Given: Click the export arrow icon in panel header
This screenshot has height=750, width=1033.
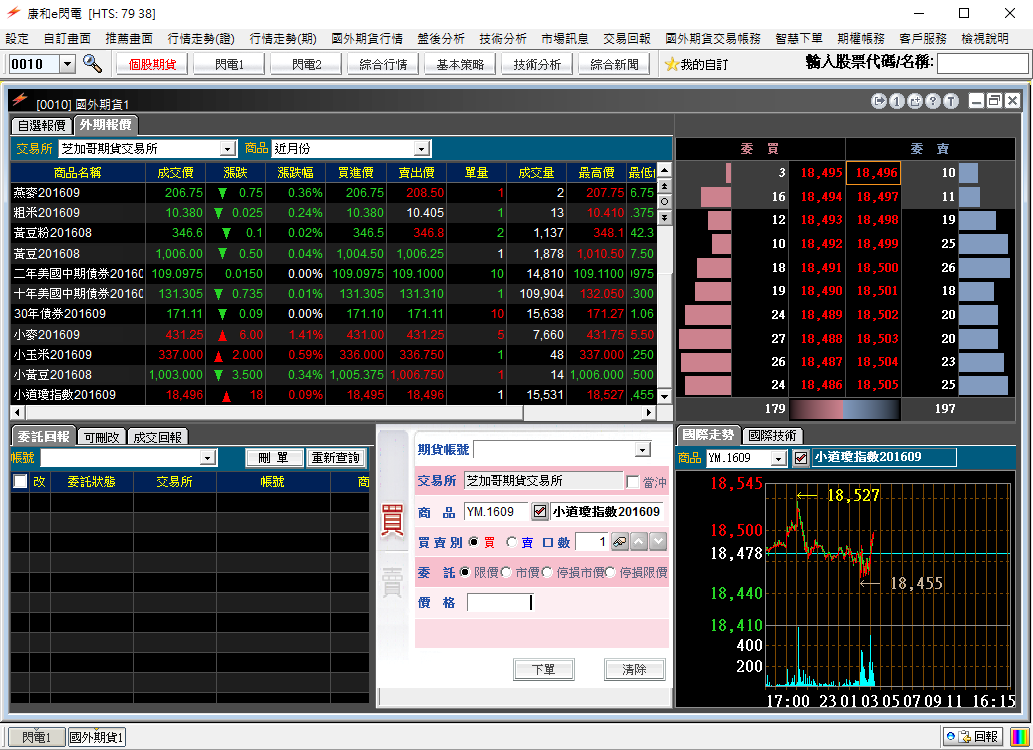Looking at the screenshot, I should coord(879,101).
